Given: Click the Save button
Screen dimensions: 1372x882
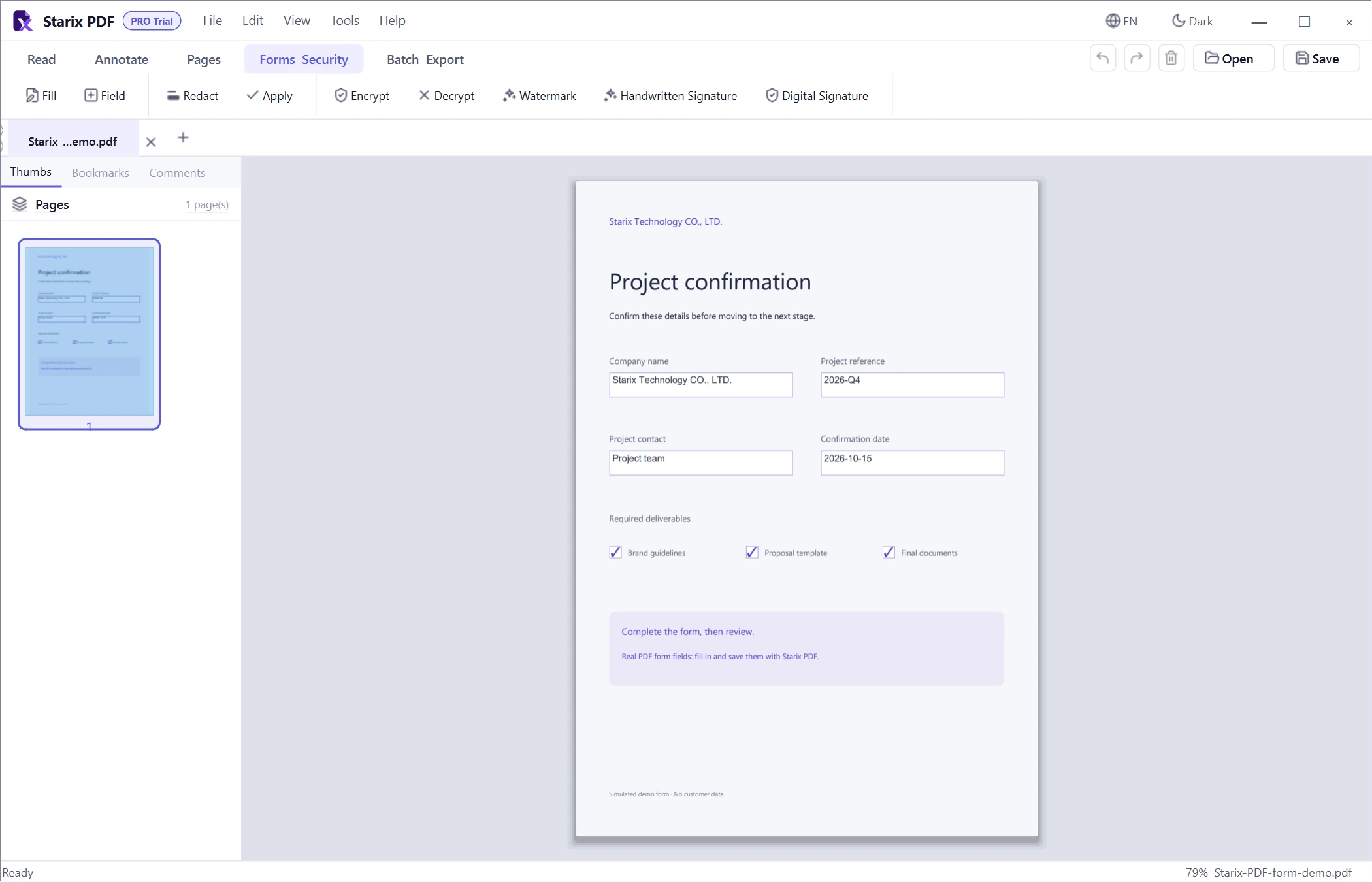Looking at the screenshot, I should (x=1321, y=58).
